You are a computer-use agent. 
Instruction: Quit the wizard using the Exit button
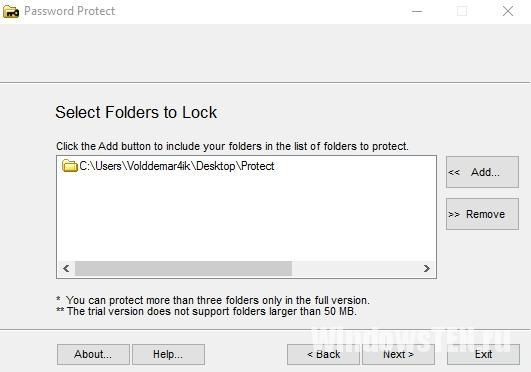(x=483, y=354)
